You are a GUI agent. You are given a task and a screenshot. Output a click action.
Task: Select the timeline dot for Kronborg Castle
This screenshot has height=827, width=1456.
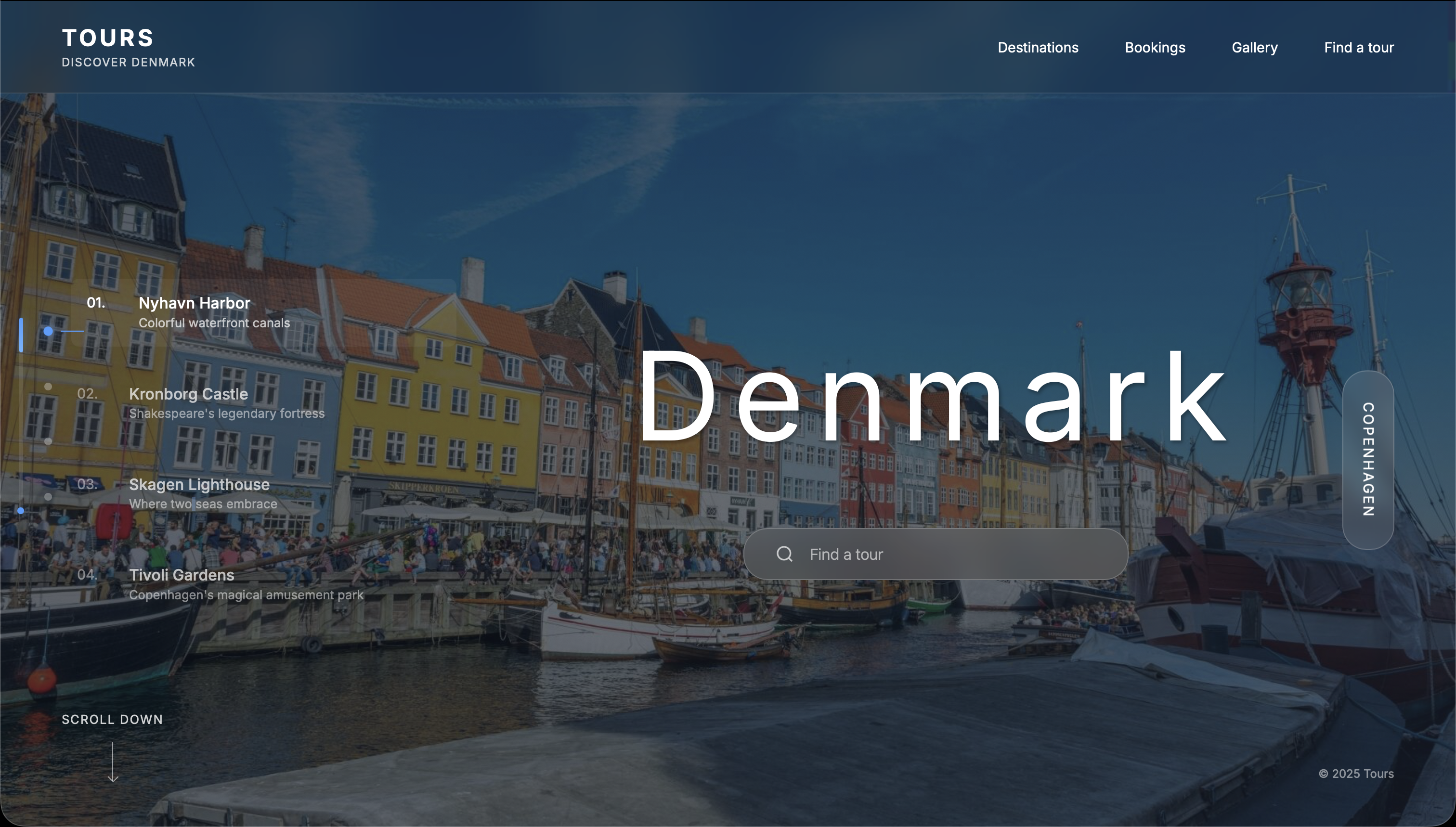pos(48,386)
